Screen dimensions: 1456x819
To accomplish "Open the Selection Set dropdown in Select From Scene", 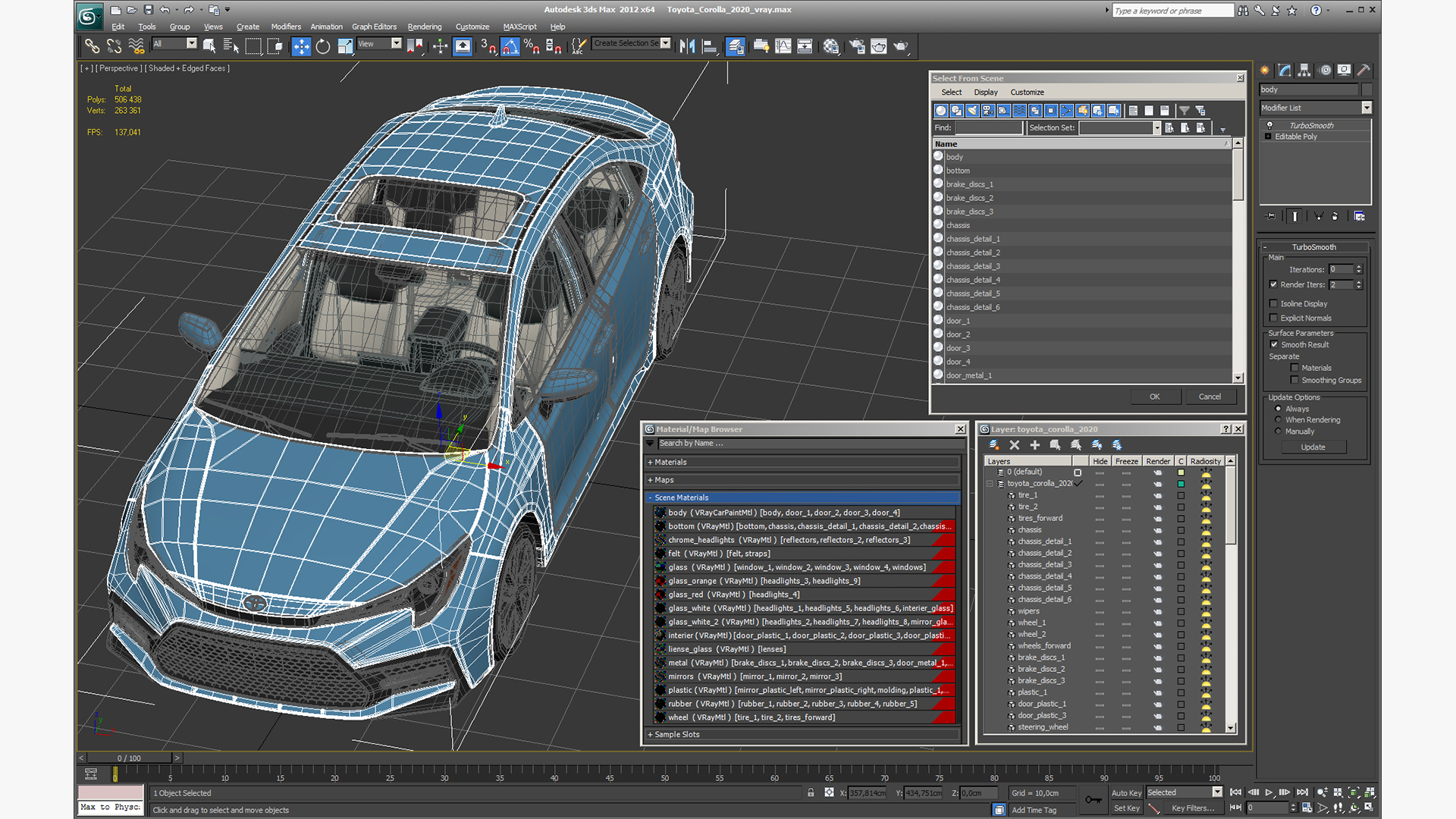I will 1157,128.
